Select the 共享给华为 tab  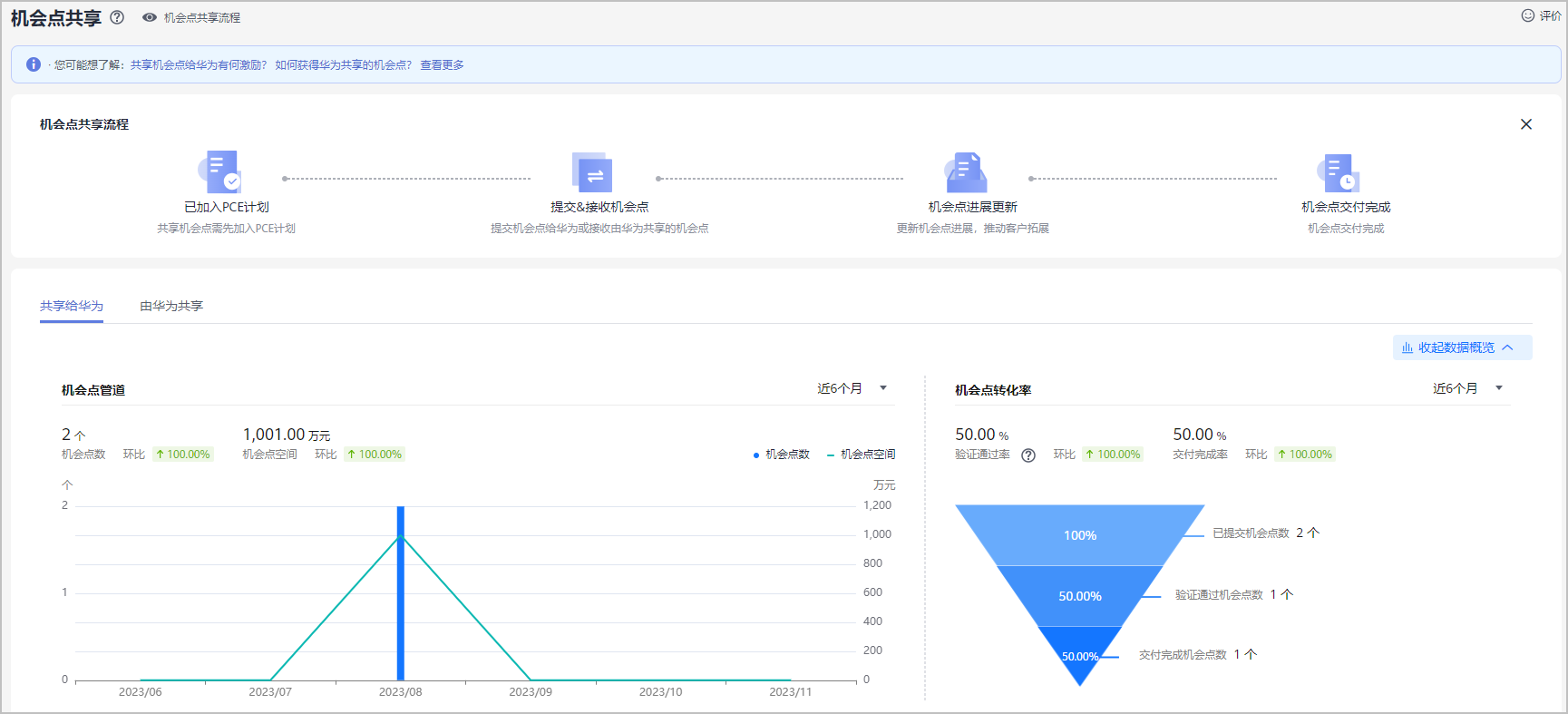(x=72, y=306)
